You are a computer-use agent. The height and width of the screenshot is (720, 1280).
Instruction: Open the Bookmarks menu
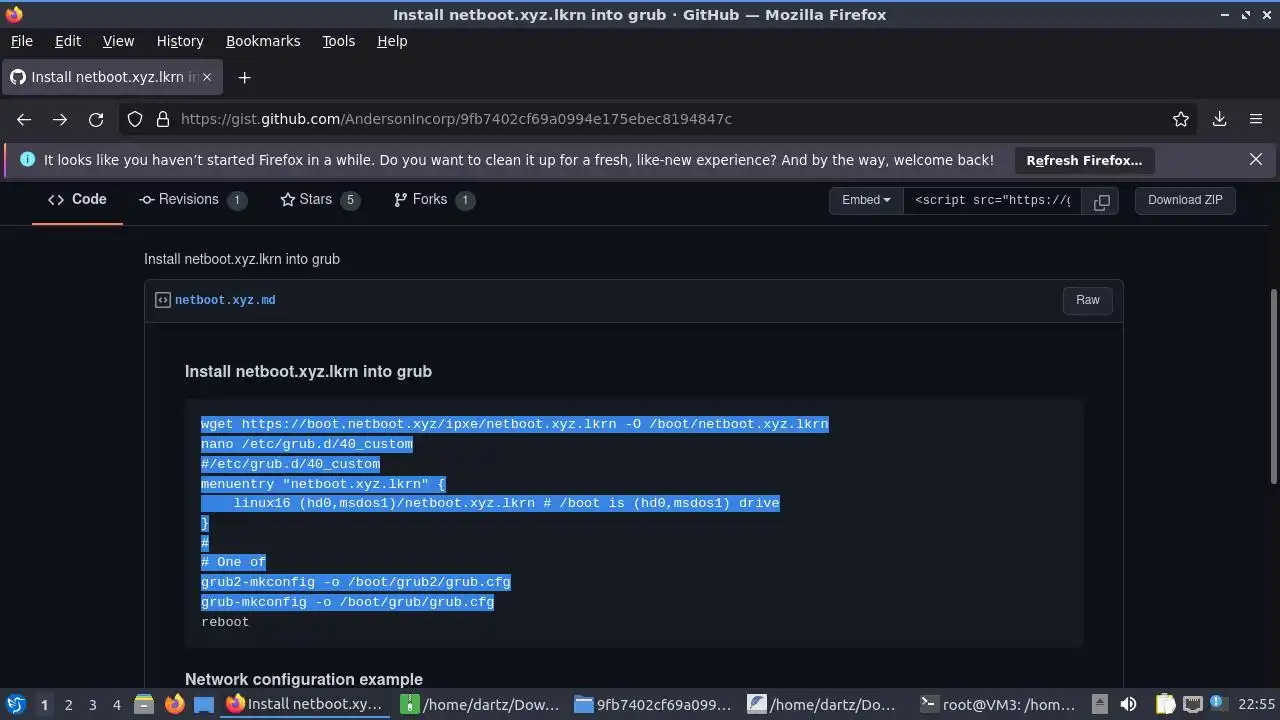pos(263,41)
